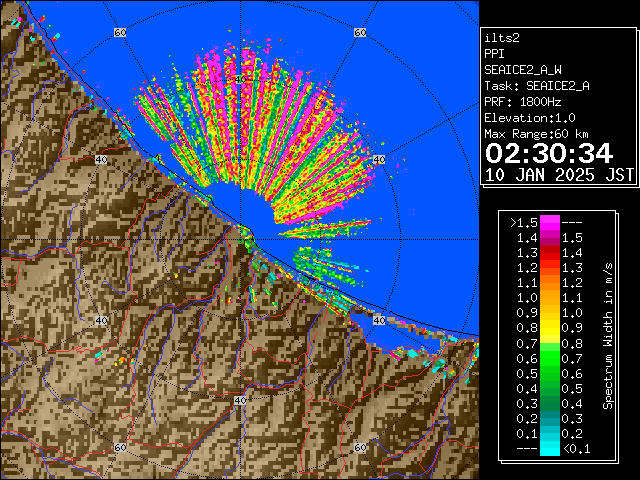Click the Spectrum Width in m/s legend title
Screen dimensions: 640x480
[x=608, y=336]
